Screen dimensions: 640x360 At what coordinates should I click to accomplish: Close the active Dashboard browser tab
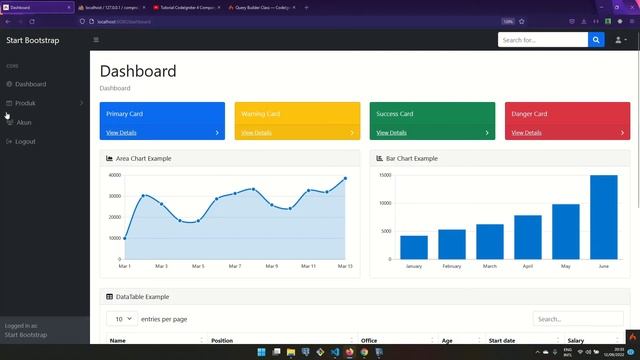click(69, 7)
